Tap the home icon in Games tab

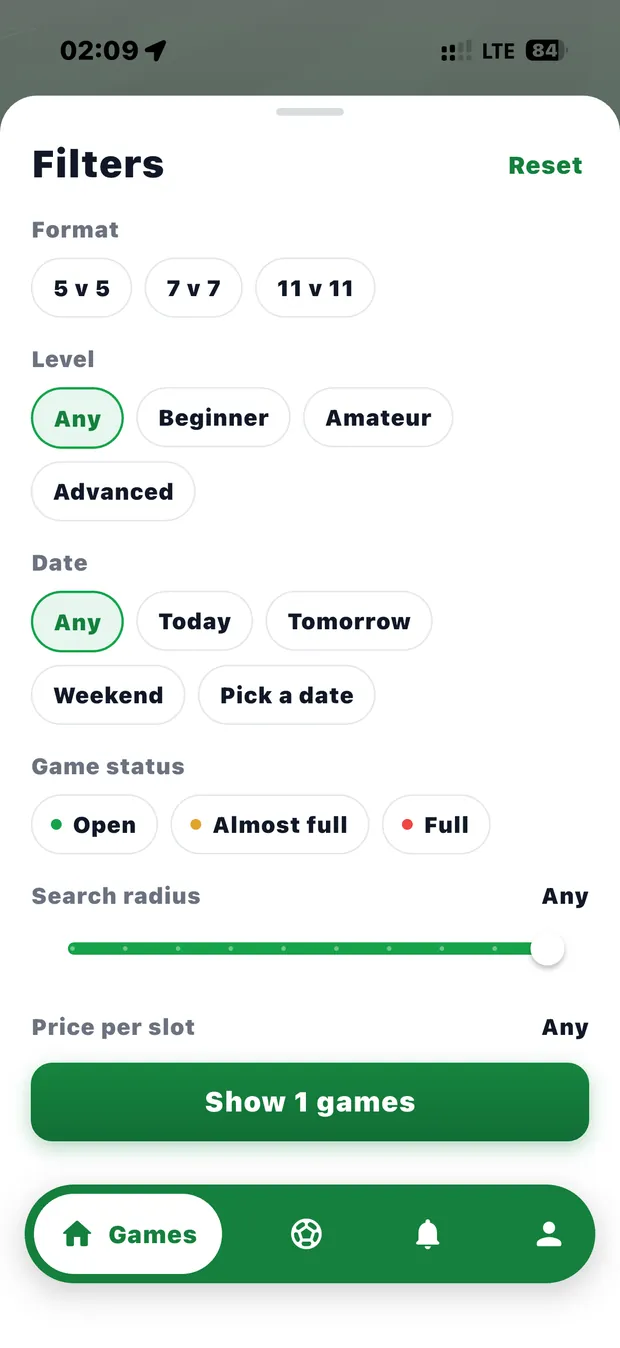click(x=77, y=1235)
